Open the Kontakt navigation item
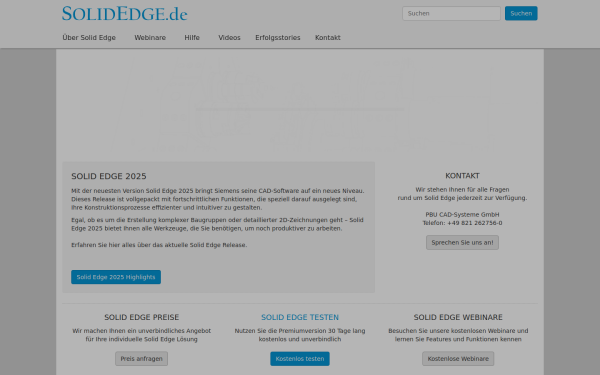Image resolution: width=600 pixels, height=375 pixels. 328,38
